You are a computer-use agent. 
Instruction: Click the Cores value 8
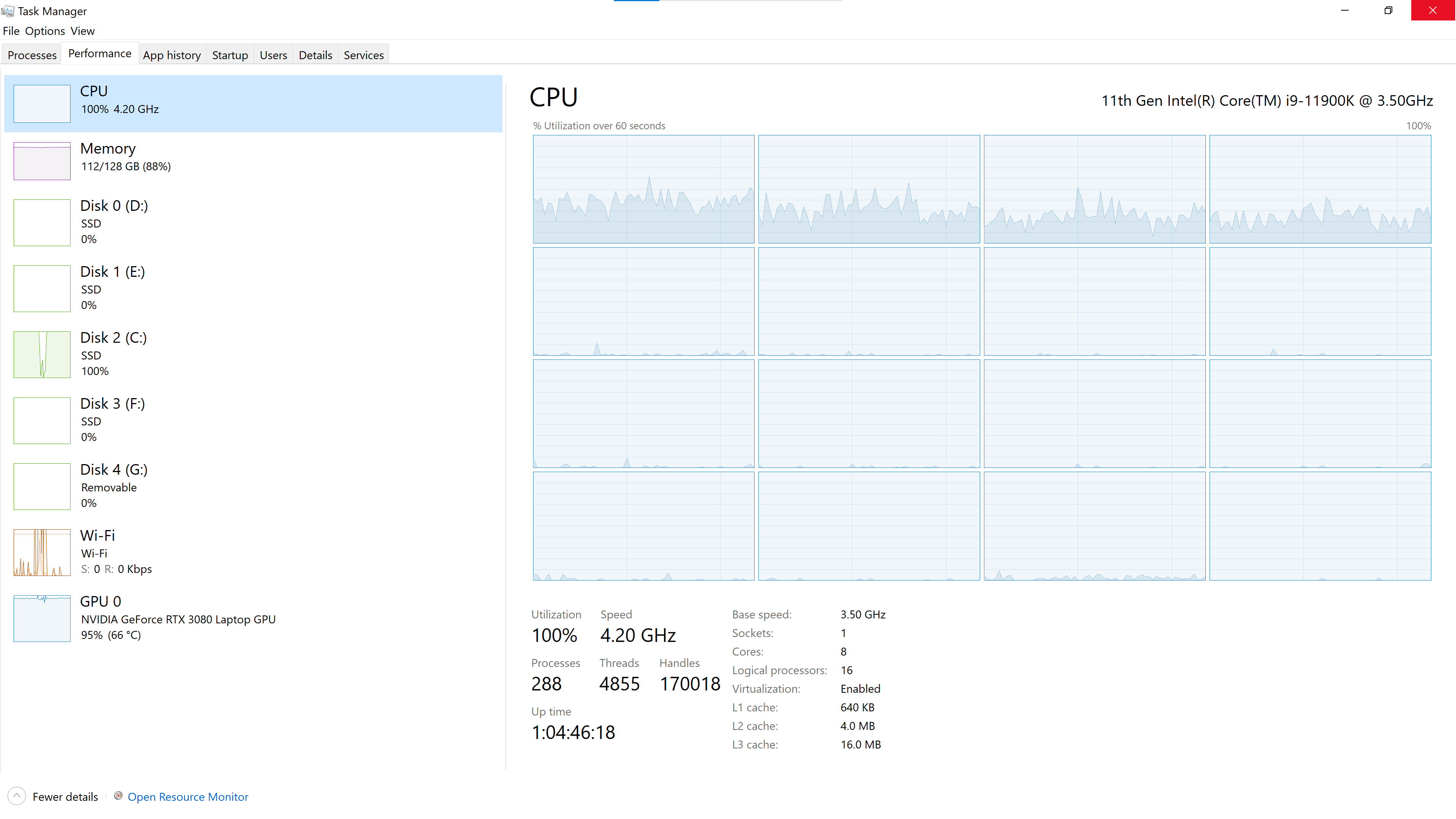(843, 652)
